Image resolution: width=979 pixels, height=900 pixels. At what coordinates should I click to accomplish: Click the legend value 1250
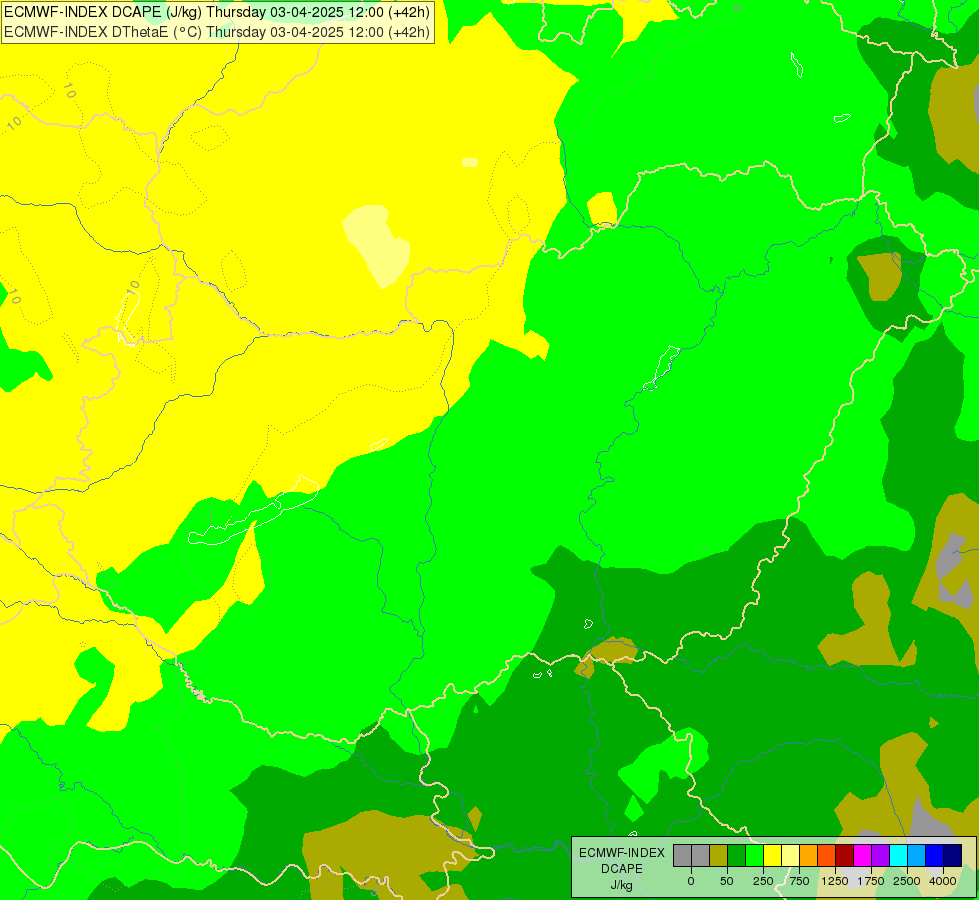(835, 881)
